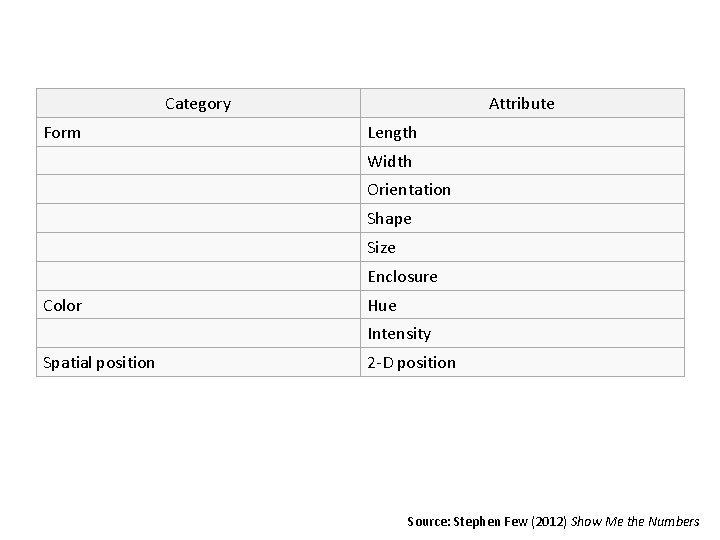This screenshot has width=720, height=540.
Task: Select the blank Category cell beside Intensity
Action: 198,334
